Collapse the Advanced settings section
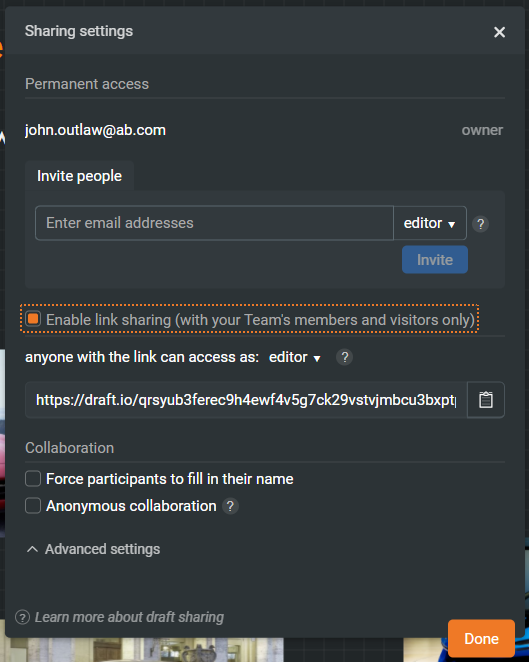 93,549
